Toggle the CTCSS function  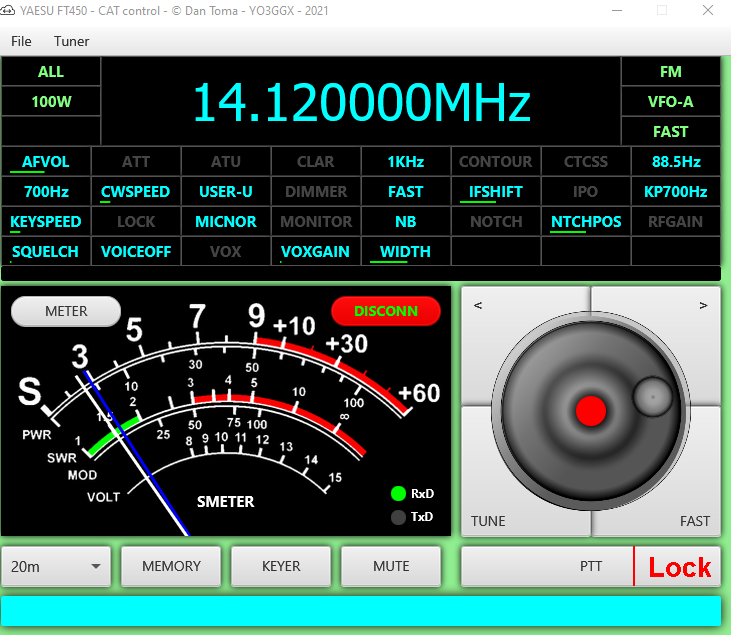point(586,162)
